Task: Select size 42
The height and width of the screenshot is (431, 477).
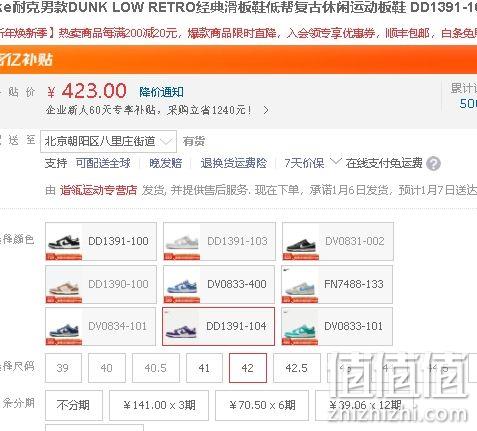Action: pos(248,368)
